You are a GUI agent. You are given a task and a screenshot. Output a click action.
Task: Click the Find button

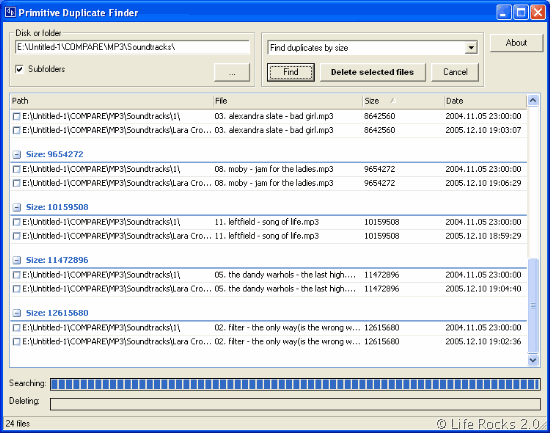tap(291, 72)
